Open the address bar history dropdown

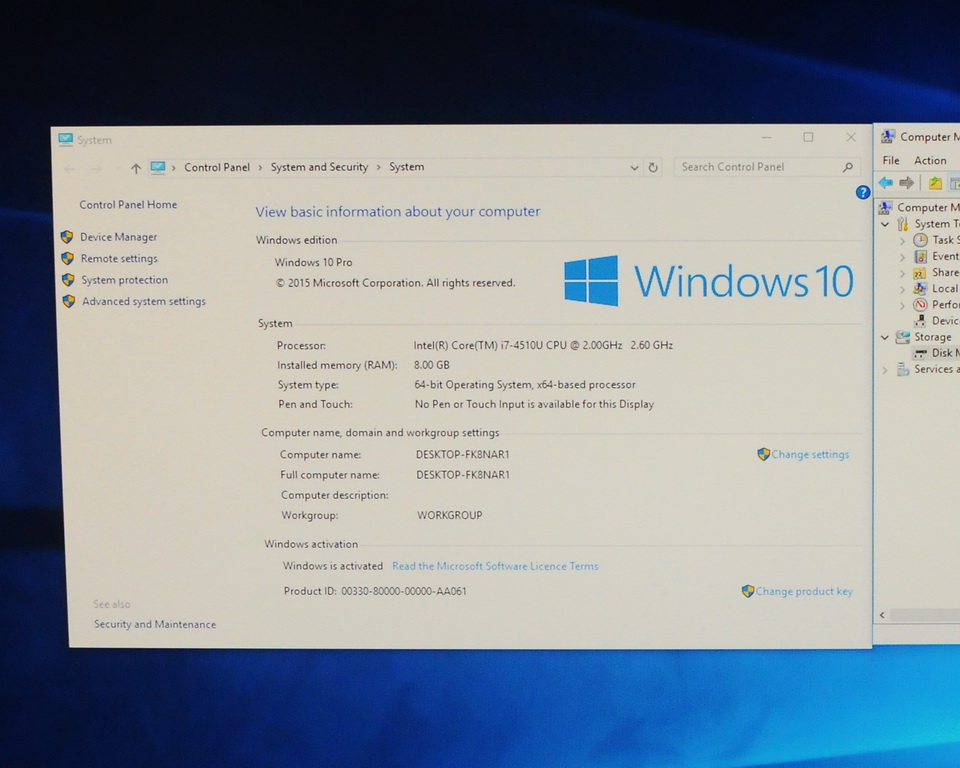634,167
